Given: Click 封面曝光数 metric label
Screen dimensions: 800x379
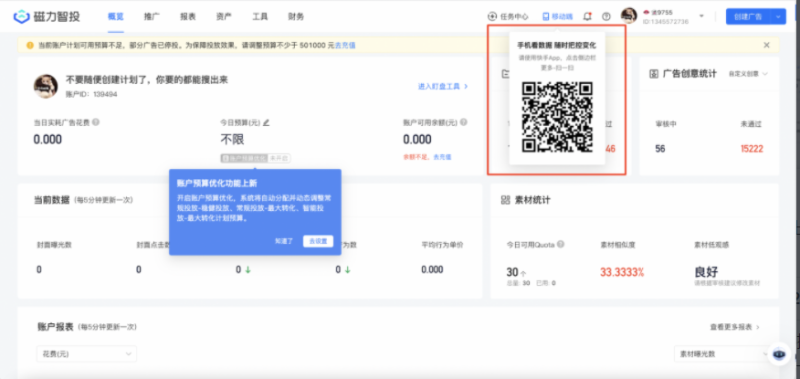Looking at the screenshot, I should 54,245.
